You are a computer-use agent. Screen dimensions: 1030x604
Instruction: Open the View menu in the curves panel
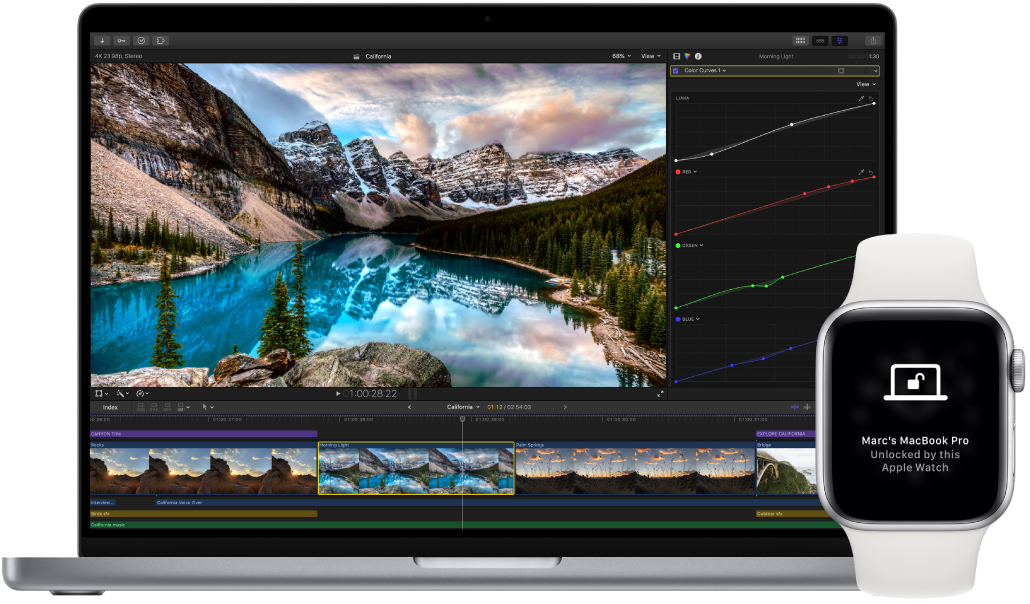[x=865, y=84]
